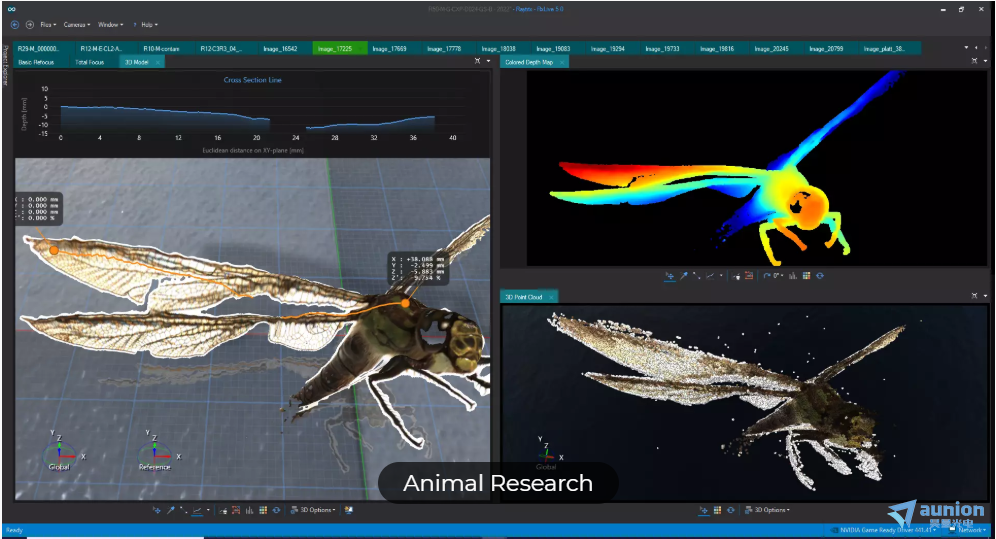The width and height of the screenshot is (996, 539).
Task: Click the orange end marker on dragonfly thorax
Action: pyautogui.click(x=405, y=303)
